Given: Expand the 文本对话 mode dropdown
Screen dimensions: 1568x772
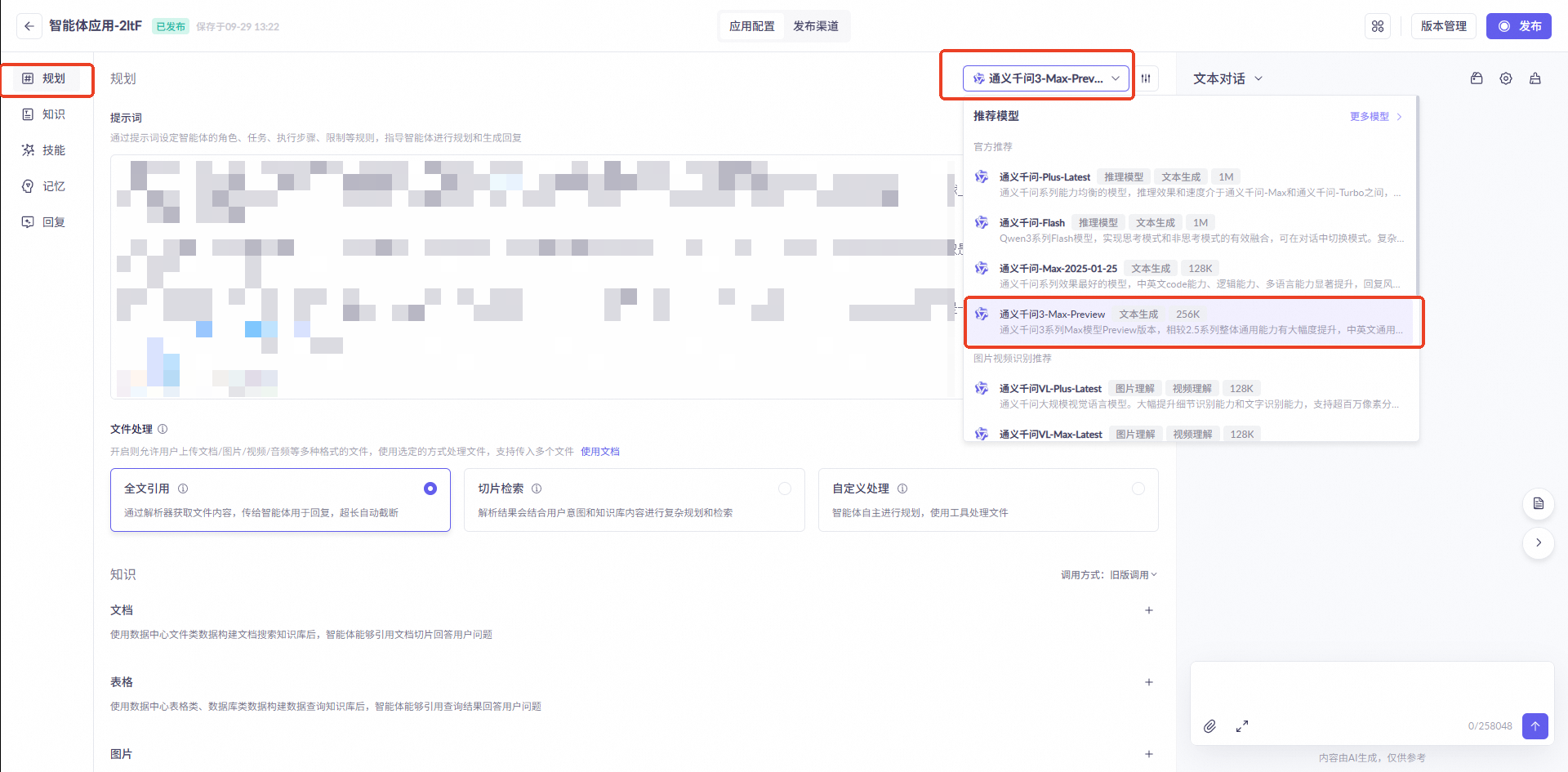Looking at the screenshot, I should (1227, 78).
